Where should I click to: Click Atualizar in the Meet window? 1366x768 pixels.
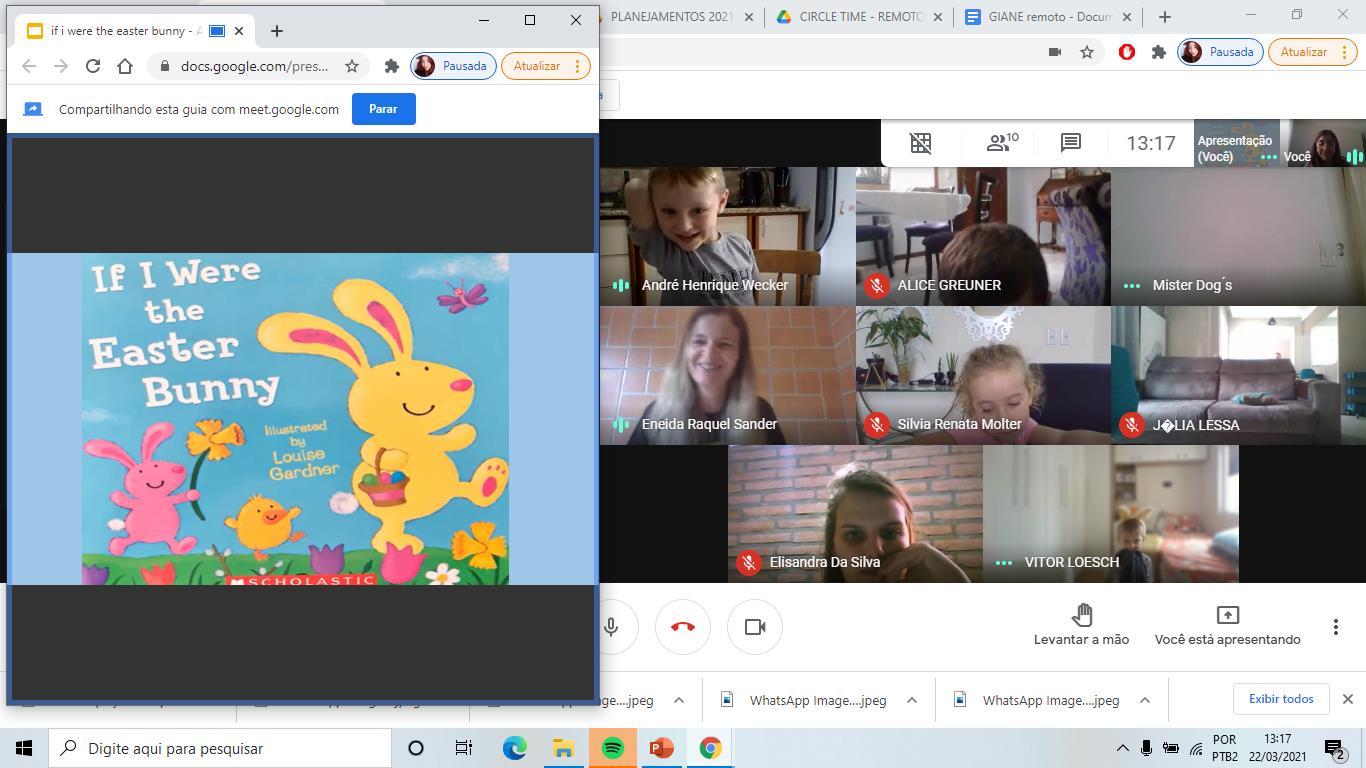tap(1304, 52)
